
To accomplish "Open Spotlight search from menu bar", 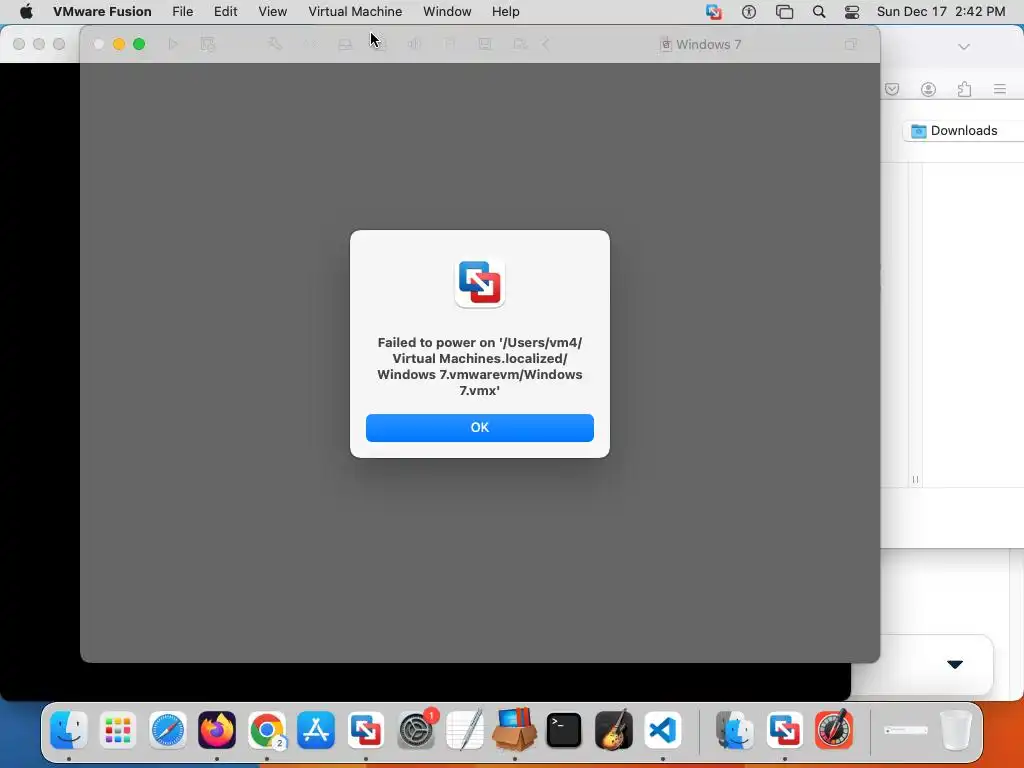I will (x=819, y=12).
